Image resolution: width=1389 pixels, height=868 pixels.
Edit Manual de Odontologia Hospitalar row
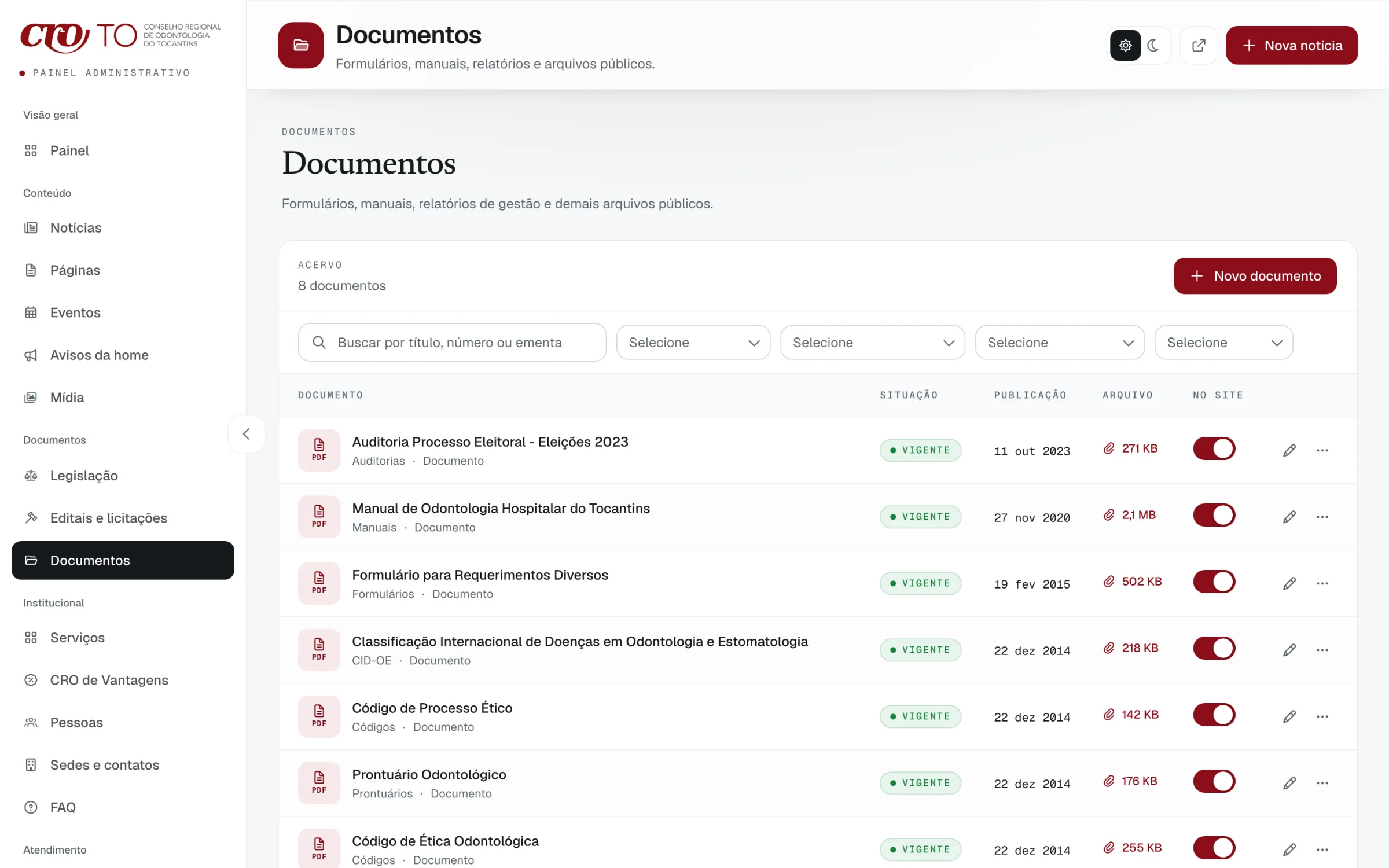point(1289,517)
